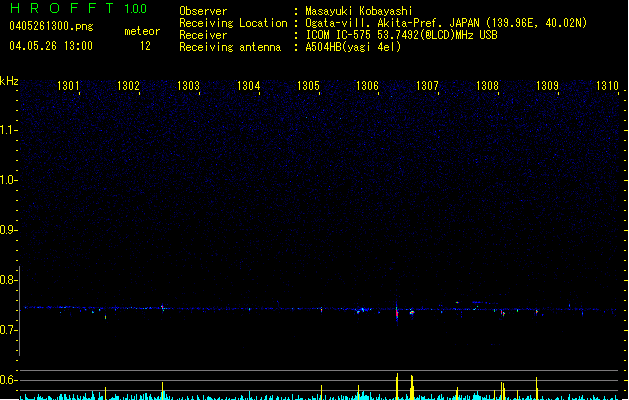Click the 1304 time marker
The height and width of the screenshot is (400, 629).
pyautogui.click(x=248, y=86)
